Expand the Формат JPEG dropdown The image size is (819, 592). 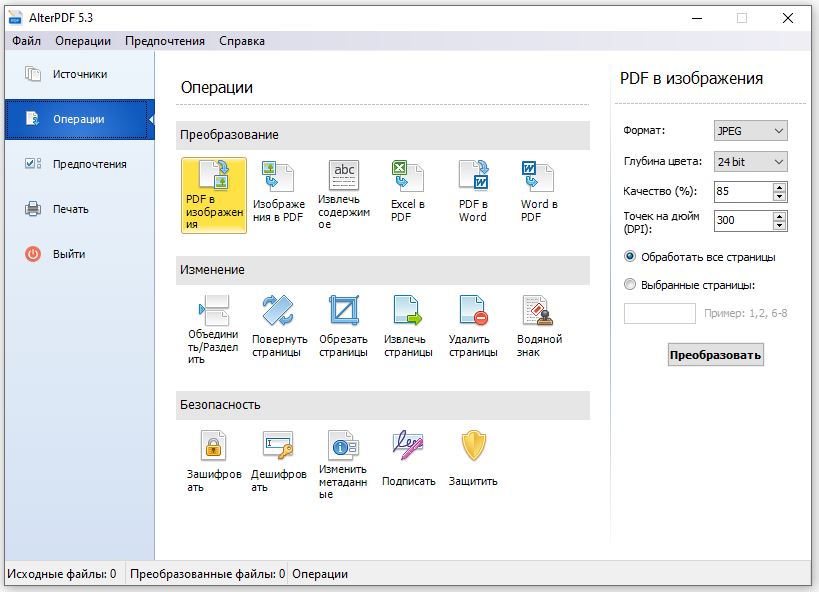click(x=751, y=131)
